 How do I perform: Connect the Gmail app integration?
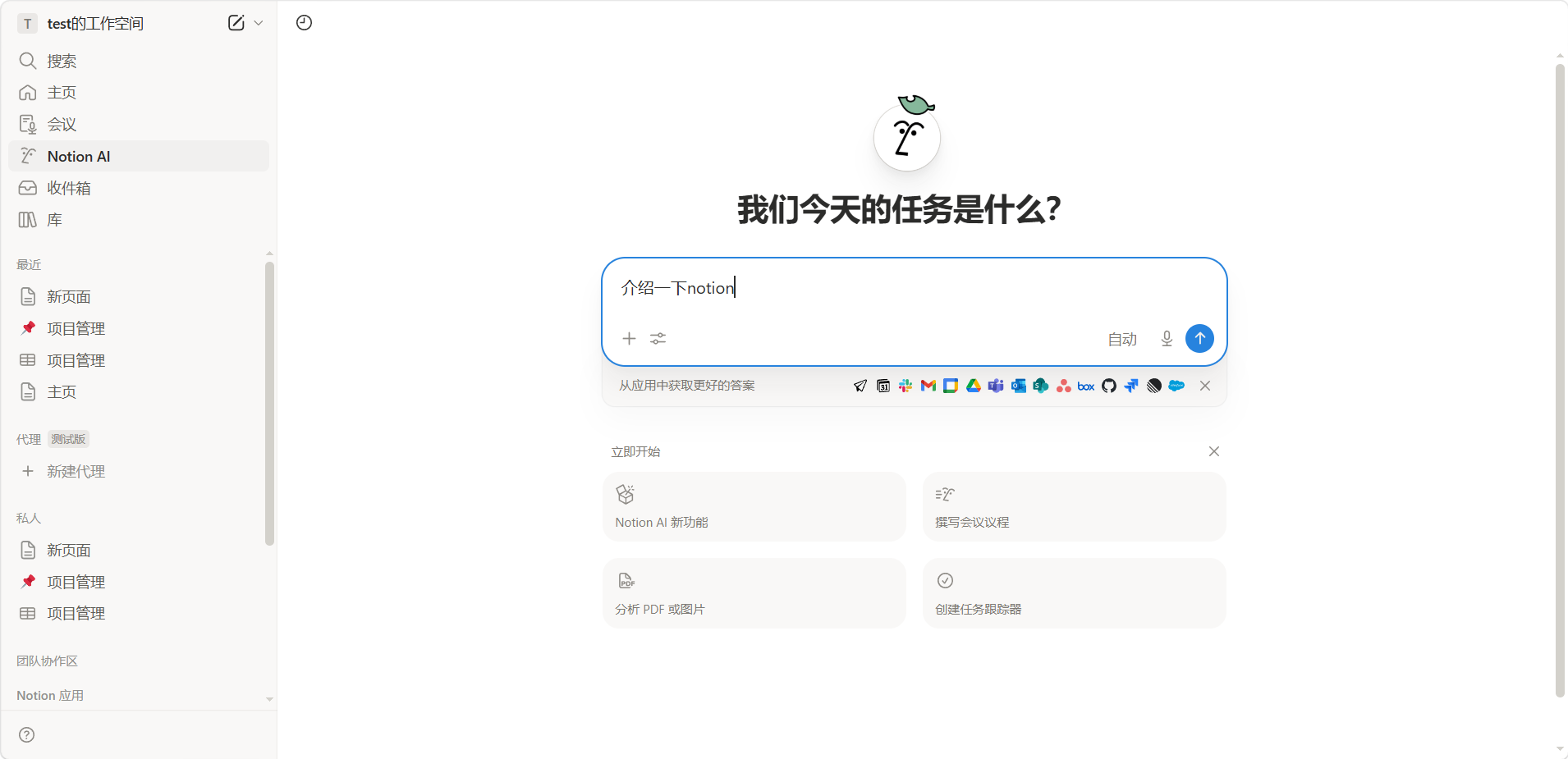(x=928, y=386)
